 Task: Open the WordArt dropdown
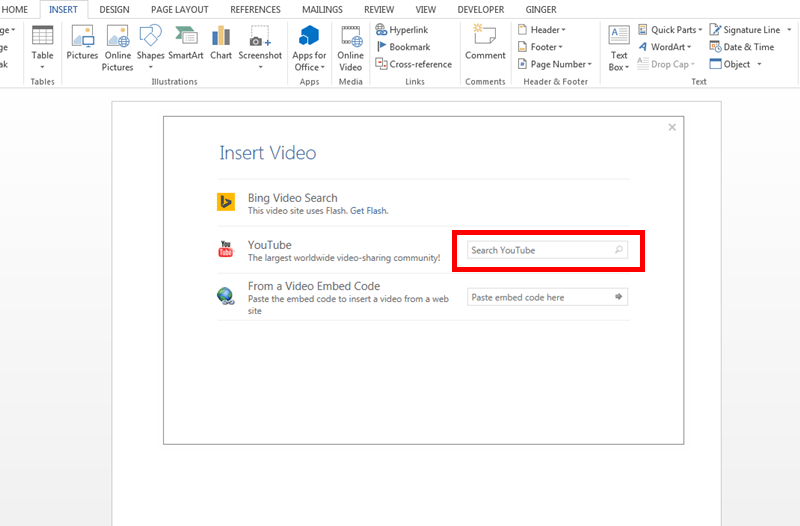(665, 47)
